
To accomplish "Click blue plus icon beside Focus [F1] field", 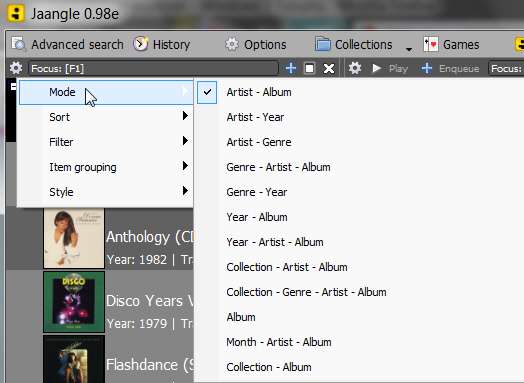I will coord(291,68).
